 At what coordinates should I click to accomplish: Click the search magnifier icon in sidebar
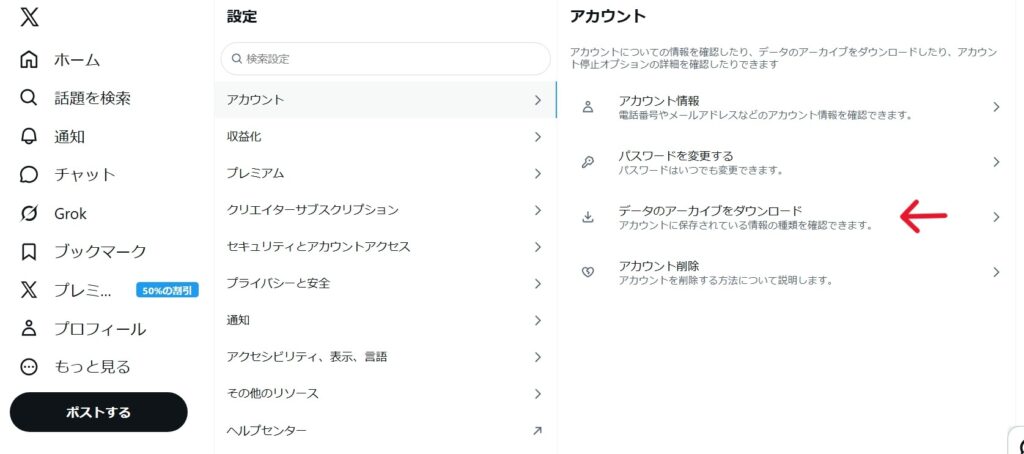pos(30,98)
